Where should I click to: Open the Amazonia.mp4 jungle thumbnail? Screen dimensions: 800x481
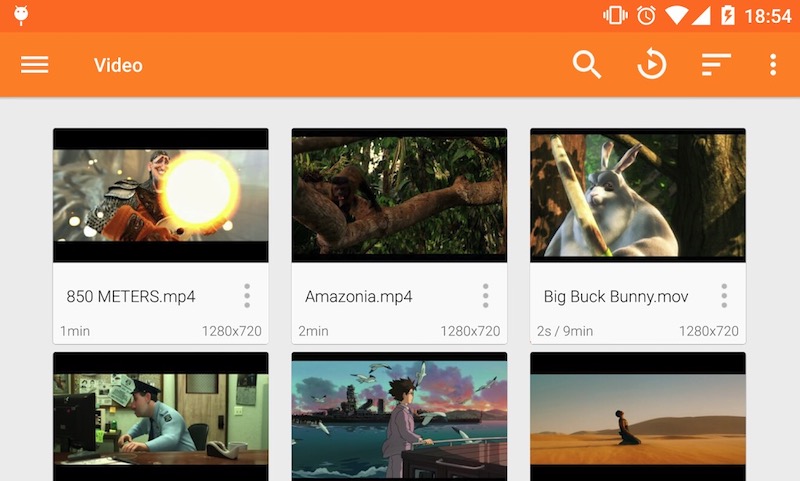point(399,195)
